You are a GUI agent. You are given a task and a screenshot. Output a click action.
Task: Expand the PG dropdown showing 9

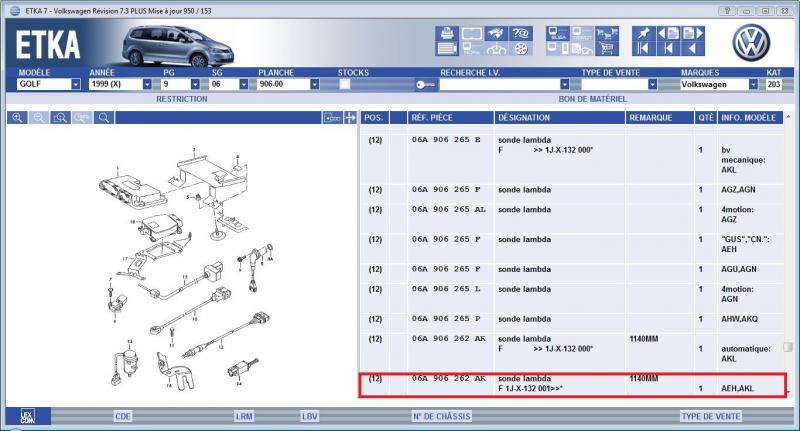click(195, 84)
